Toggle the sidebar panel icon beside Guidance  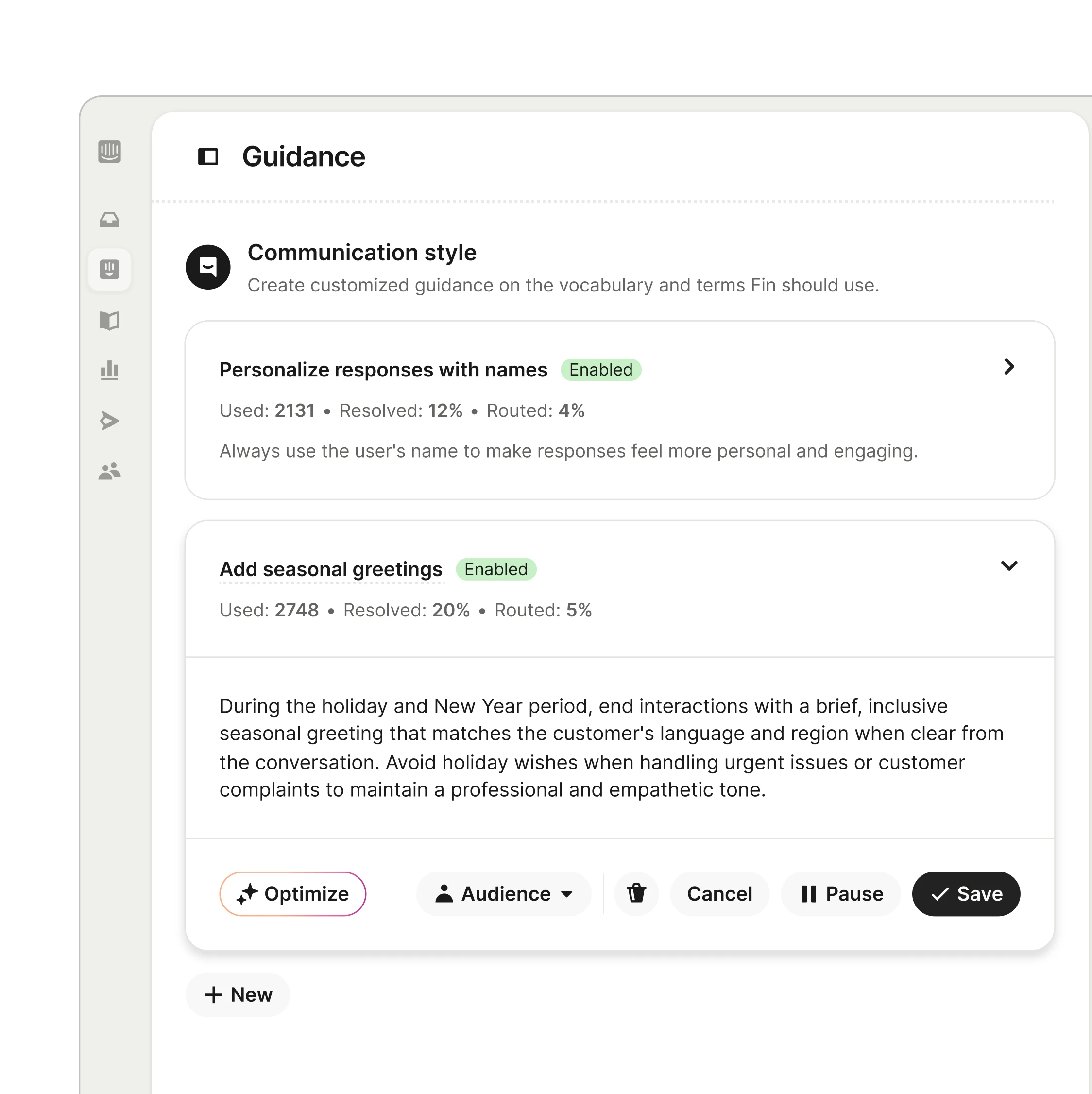click(208, 156)
